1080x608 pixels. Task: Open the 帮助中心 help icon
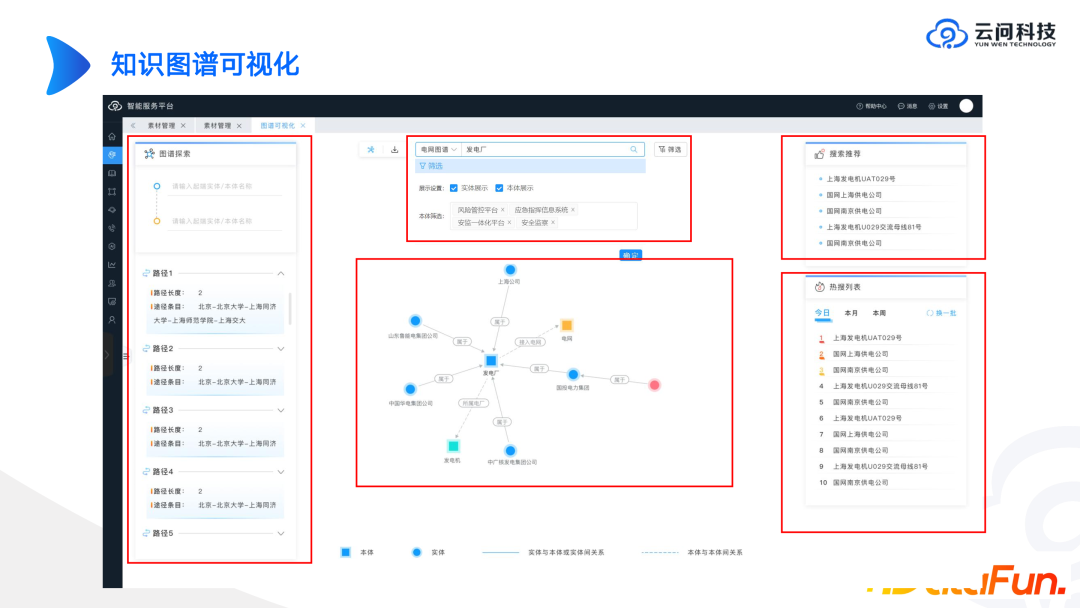click(x=860, y=106)
